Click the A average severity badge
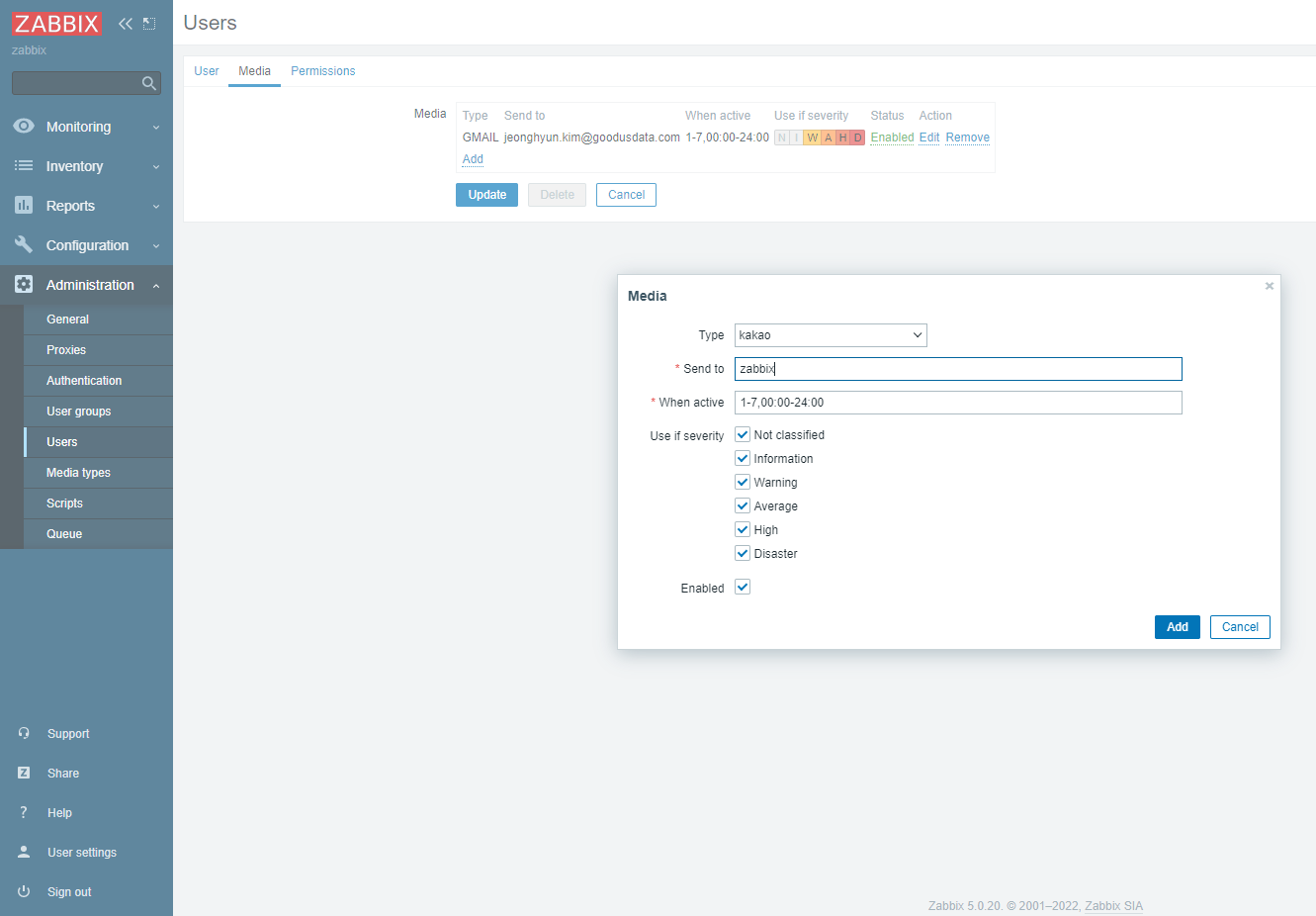This screenshot has height=916, width=1316. pyautogui.click(x=829, y=137)
